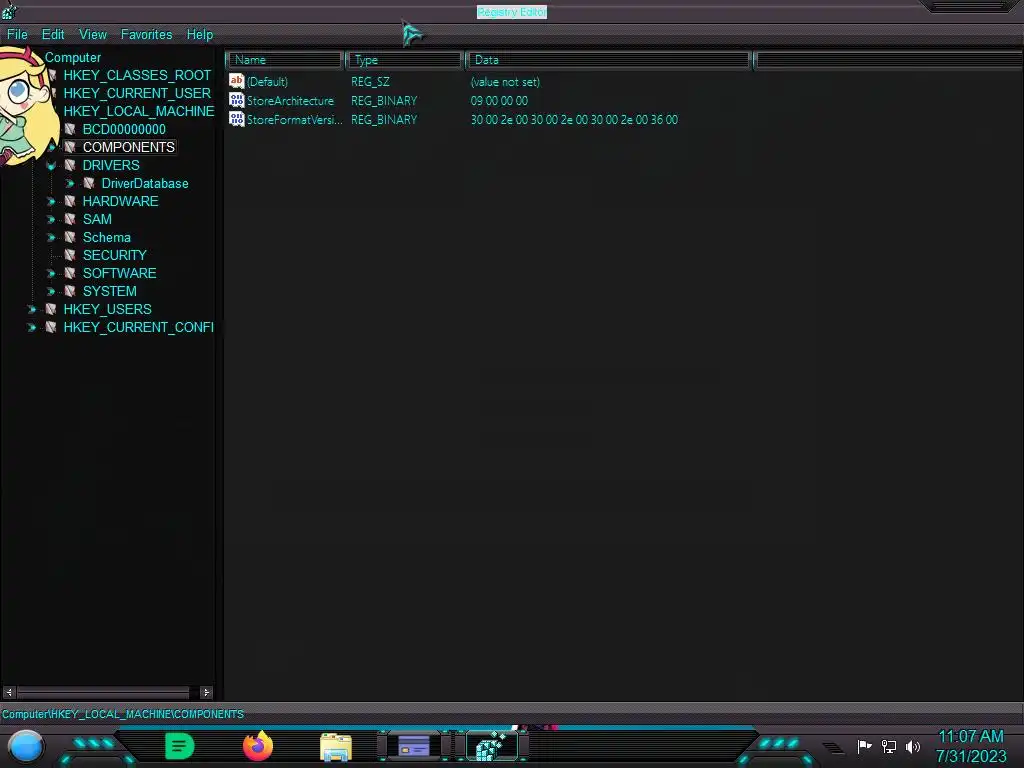
Task: Click the SYSTEM key folder icon
Action: tap(70, 291)
